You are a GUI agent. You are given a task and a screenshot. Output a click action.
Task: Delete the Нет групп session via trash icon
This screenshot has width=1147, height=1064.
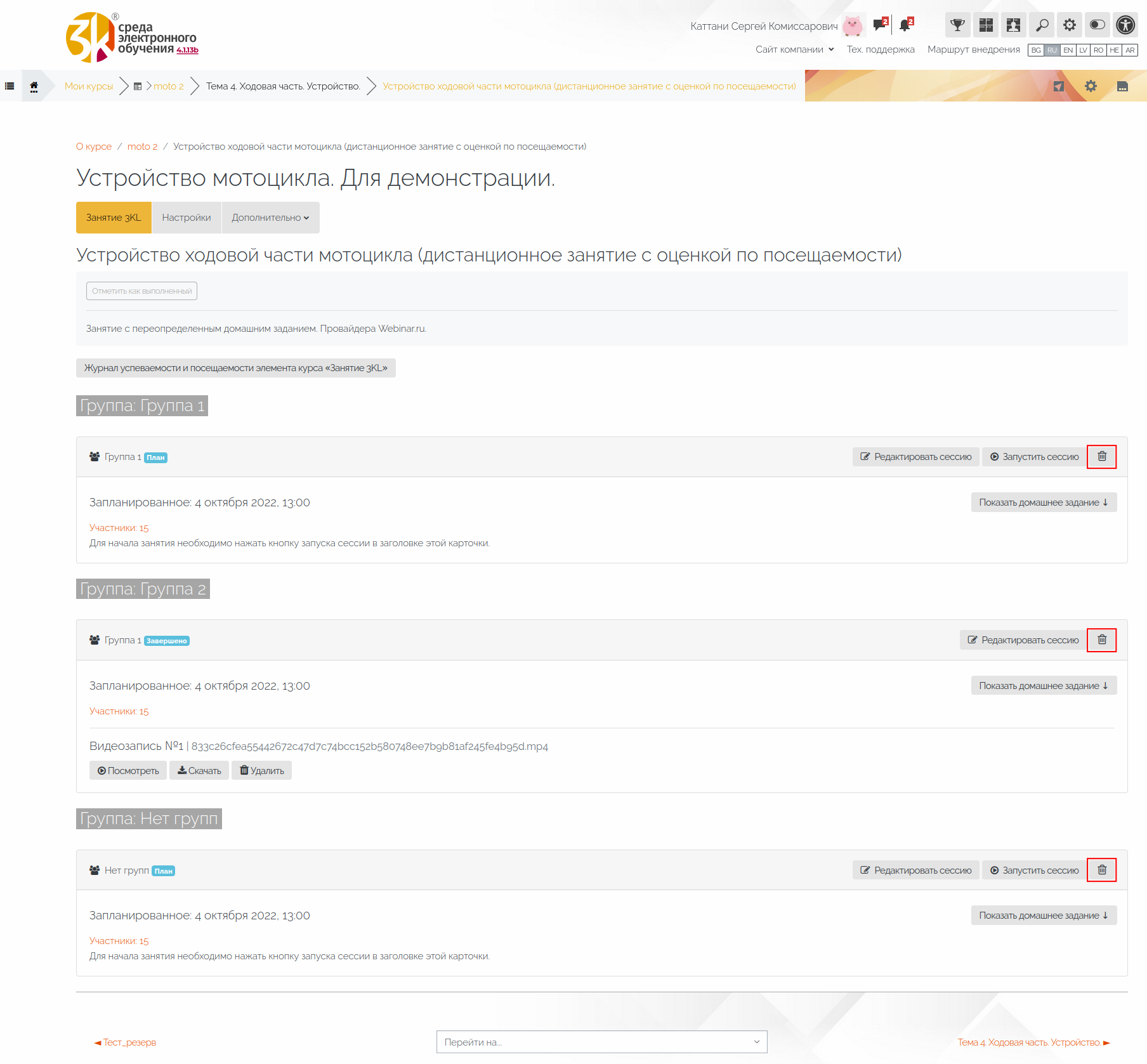1102,870
